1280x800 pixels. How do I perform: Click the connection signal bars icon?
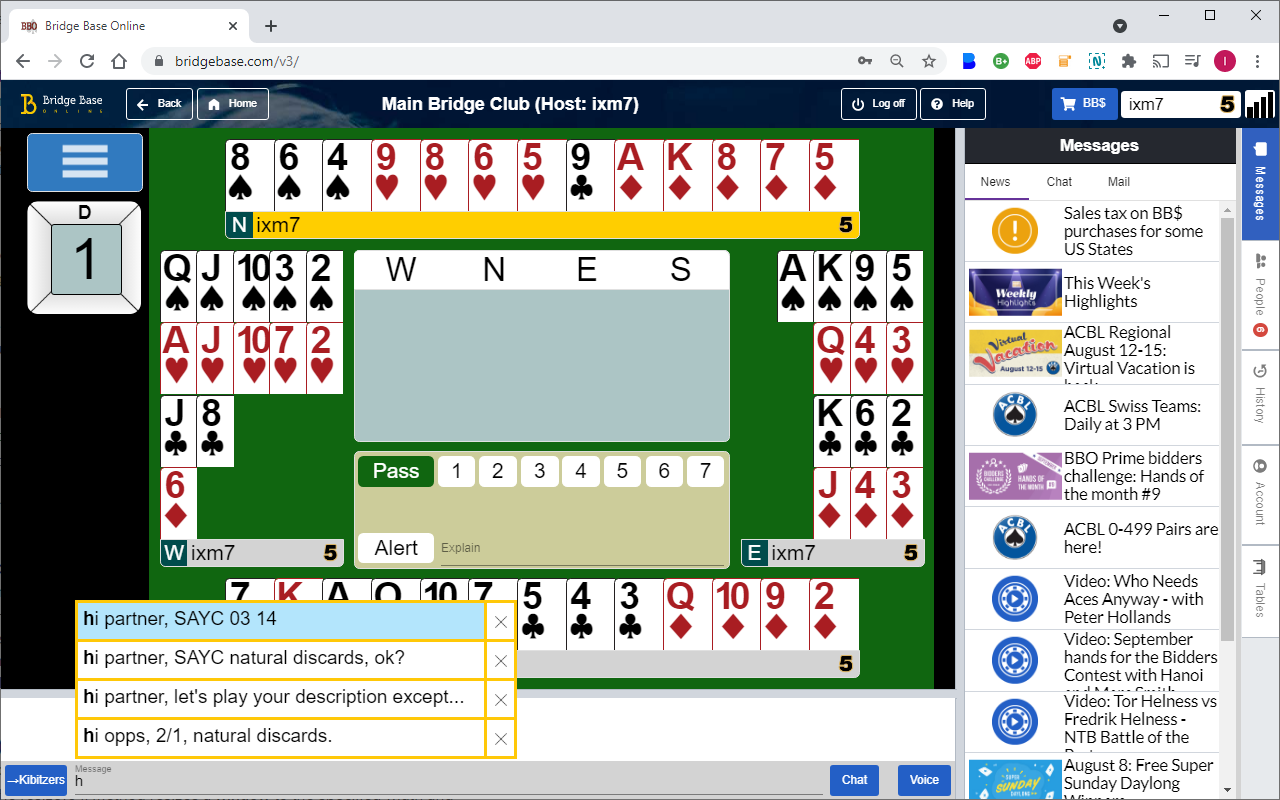[1260, 104]
